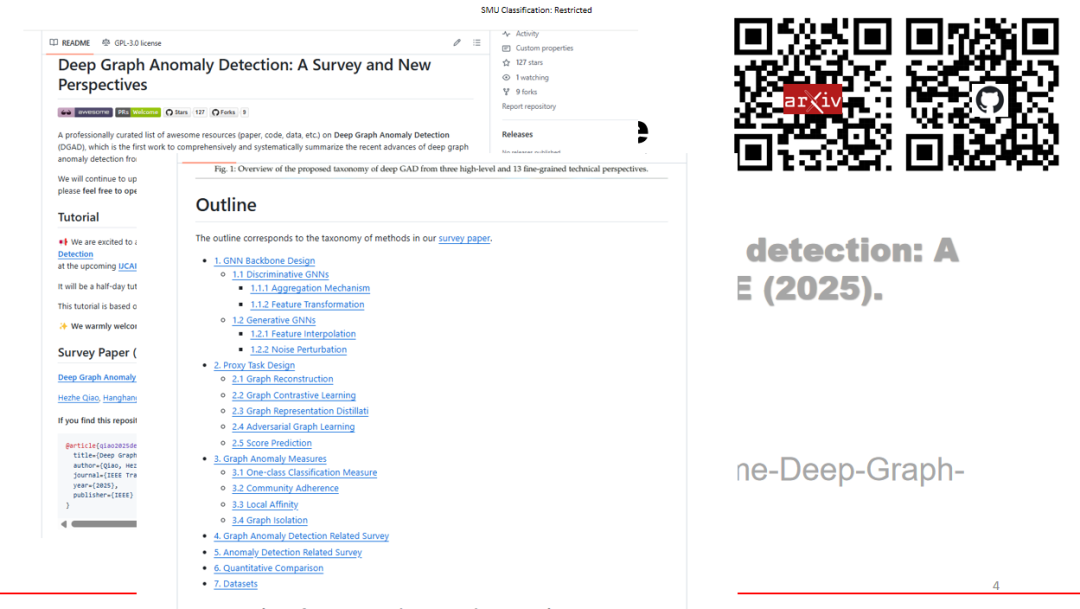Open the README outline list icon
Image resolution: width=1080 pixels, height=609 pixels.
(477, 43)
